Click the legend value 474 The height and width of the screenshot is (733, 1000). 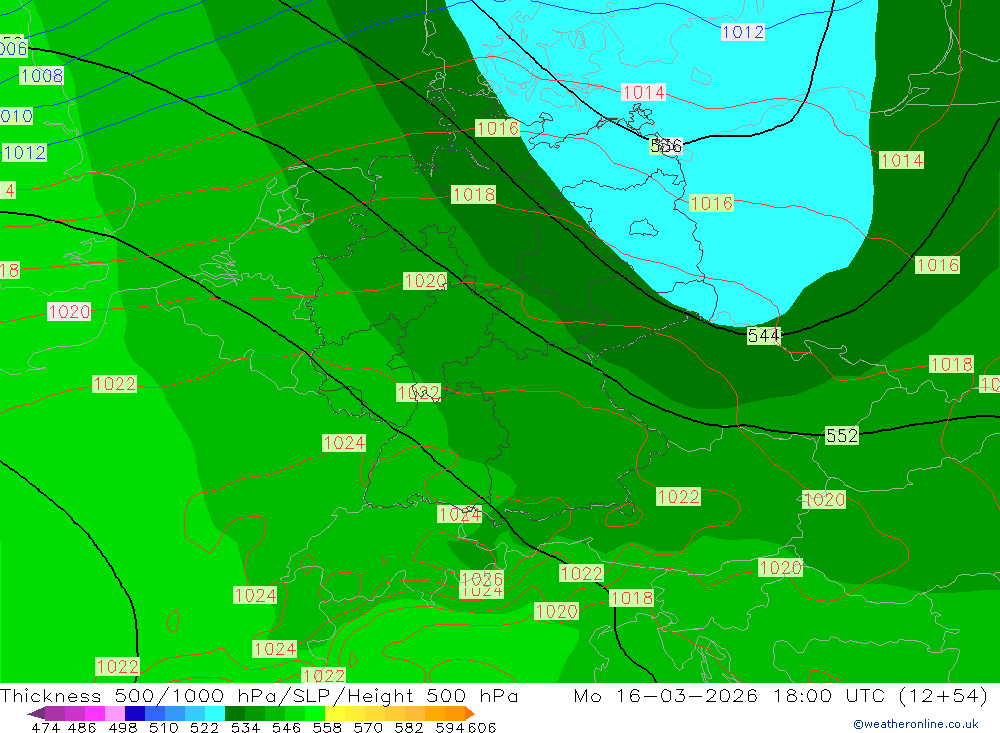tap(45, 727)
